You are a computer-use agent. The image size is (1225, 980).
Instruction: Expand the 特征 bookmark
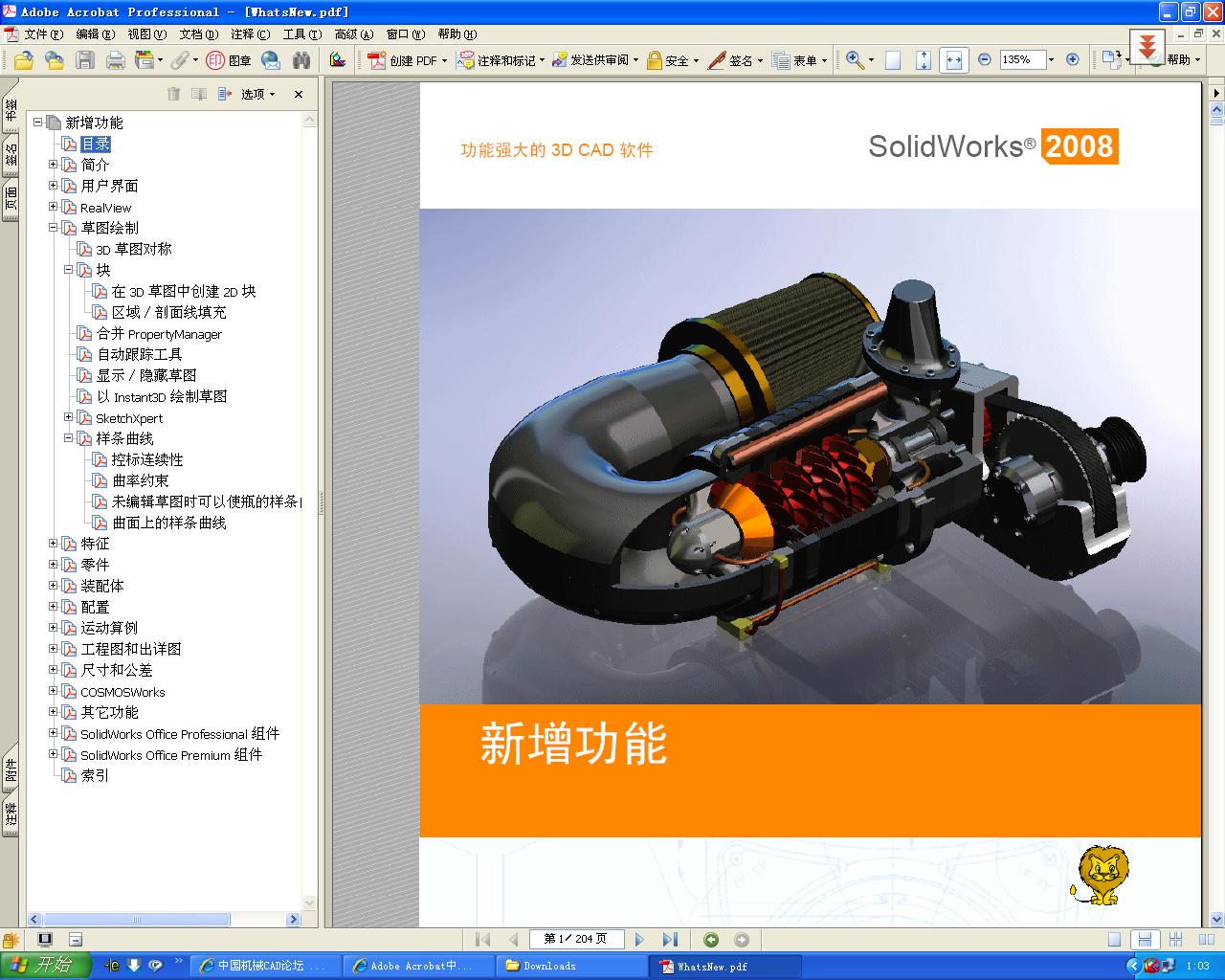(x=54, y=544)
